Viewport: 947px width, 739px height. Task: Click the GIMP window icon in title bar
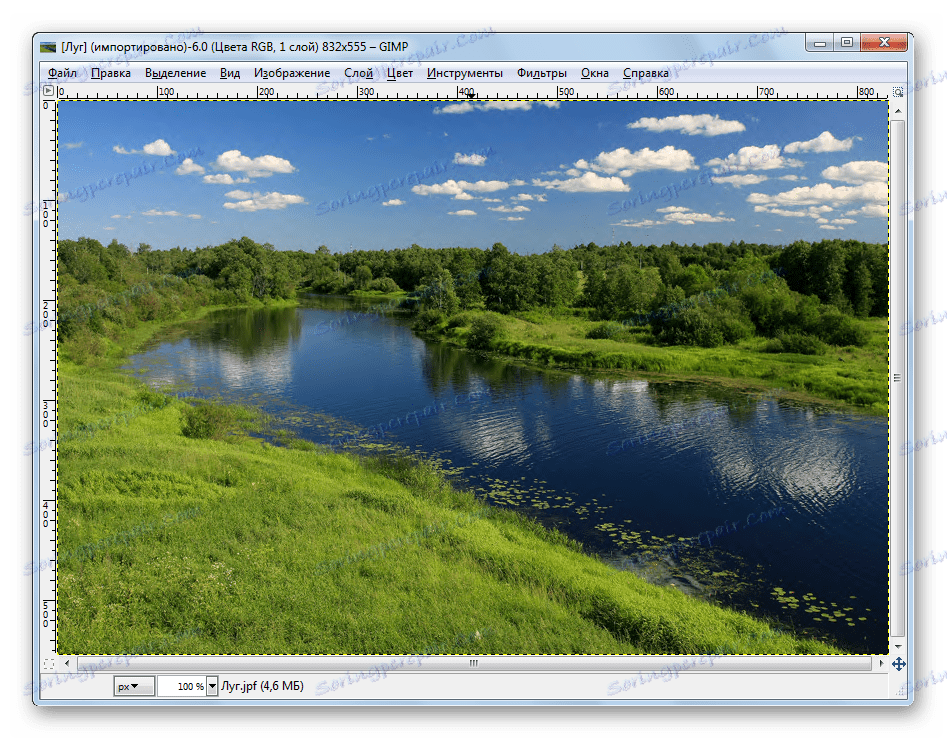click(48, 47)
